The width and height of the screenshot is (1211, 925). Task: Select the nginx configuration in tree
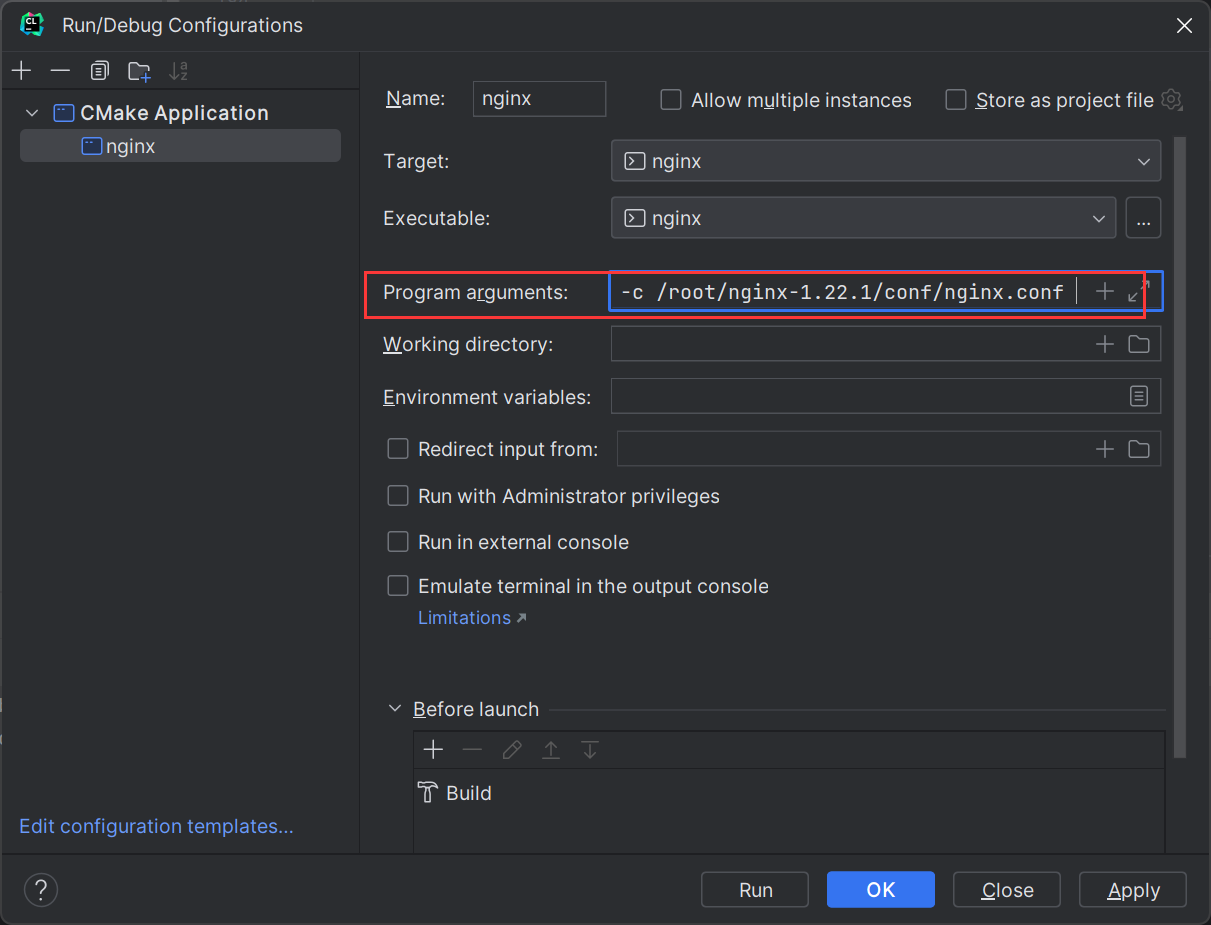tap(180, 146)
